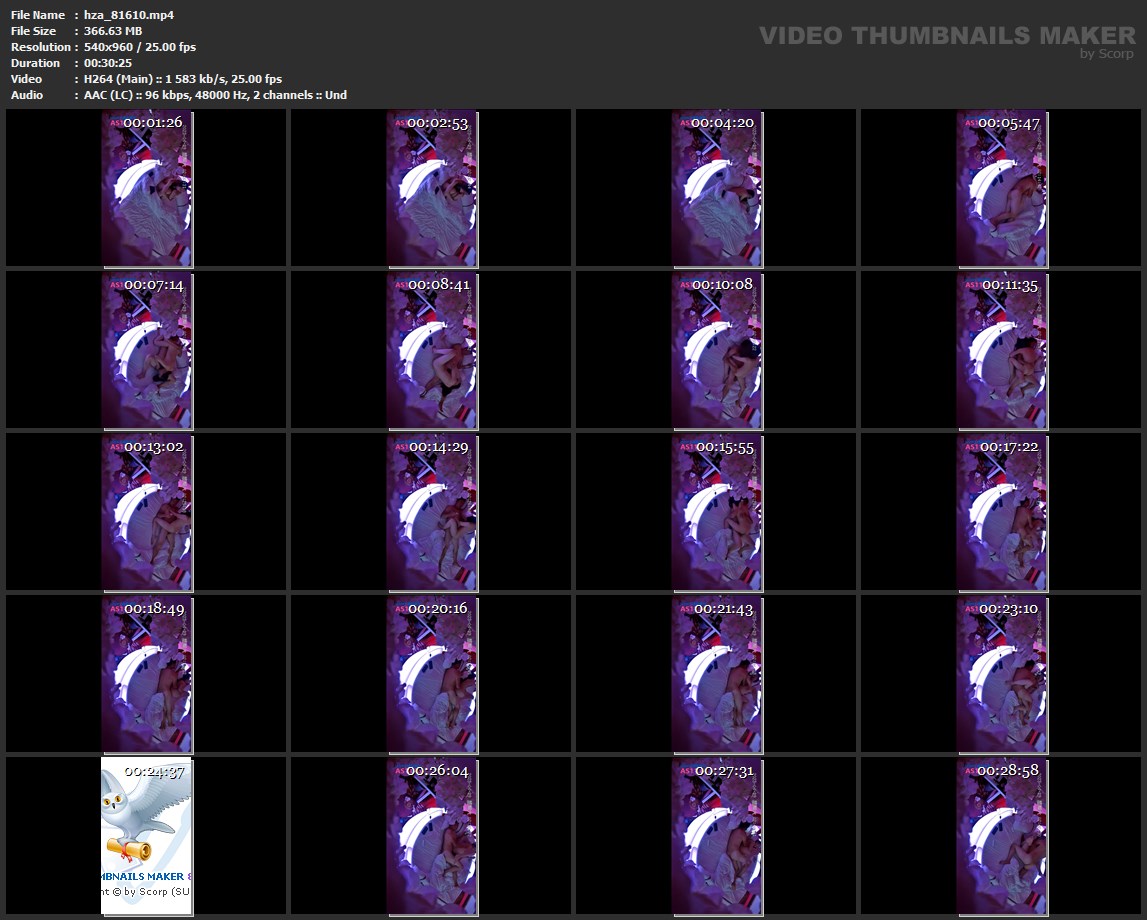Click the thumbnail at 00:13:02
The height and width of the screenshot is (920, 1147).
147,513
